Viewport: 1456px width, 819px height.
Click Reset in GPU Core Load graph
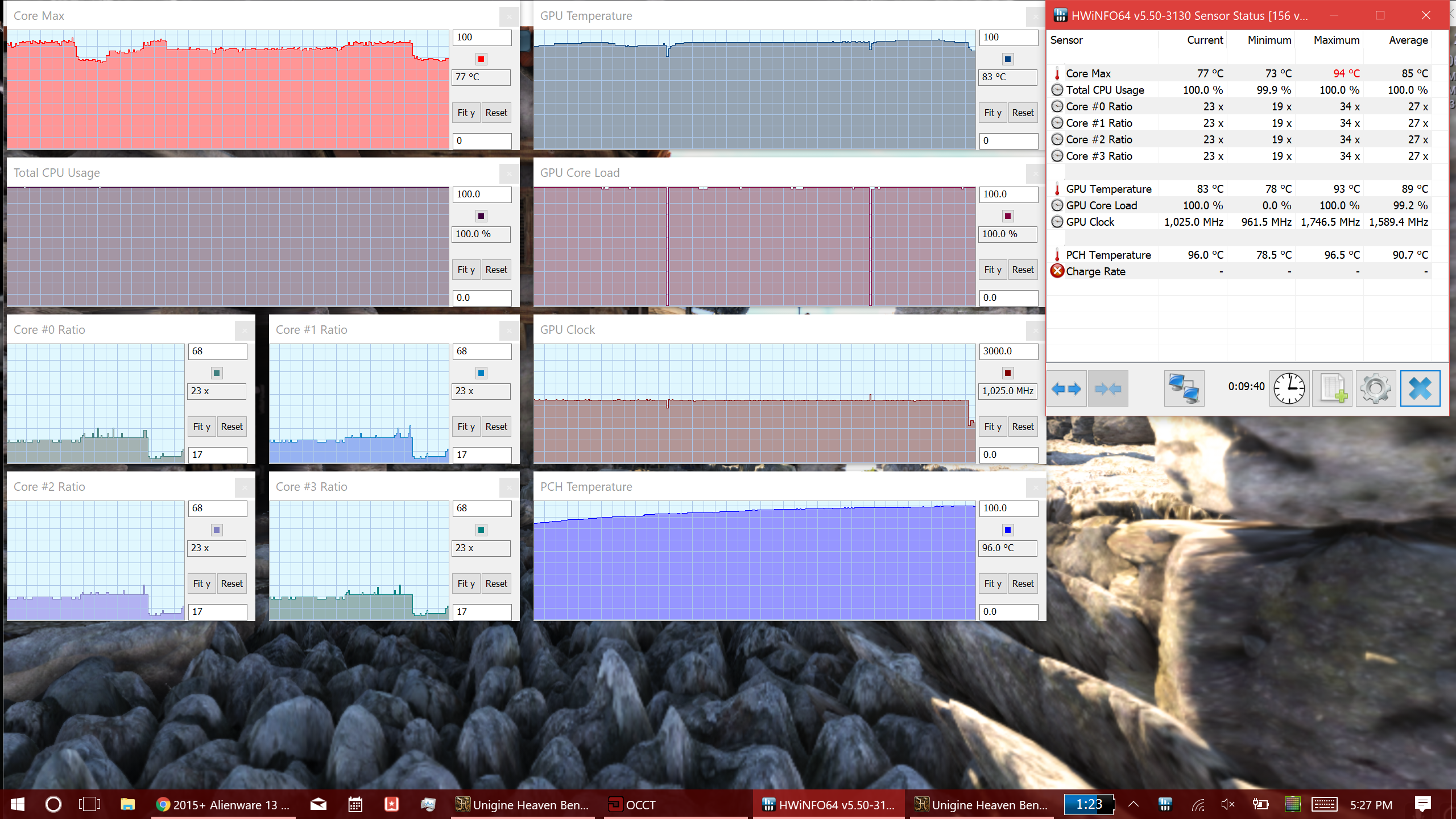[x=1023, y=270]
